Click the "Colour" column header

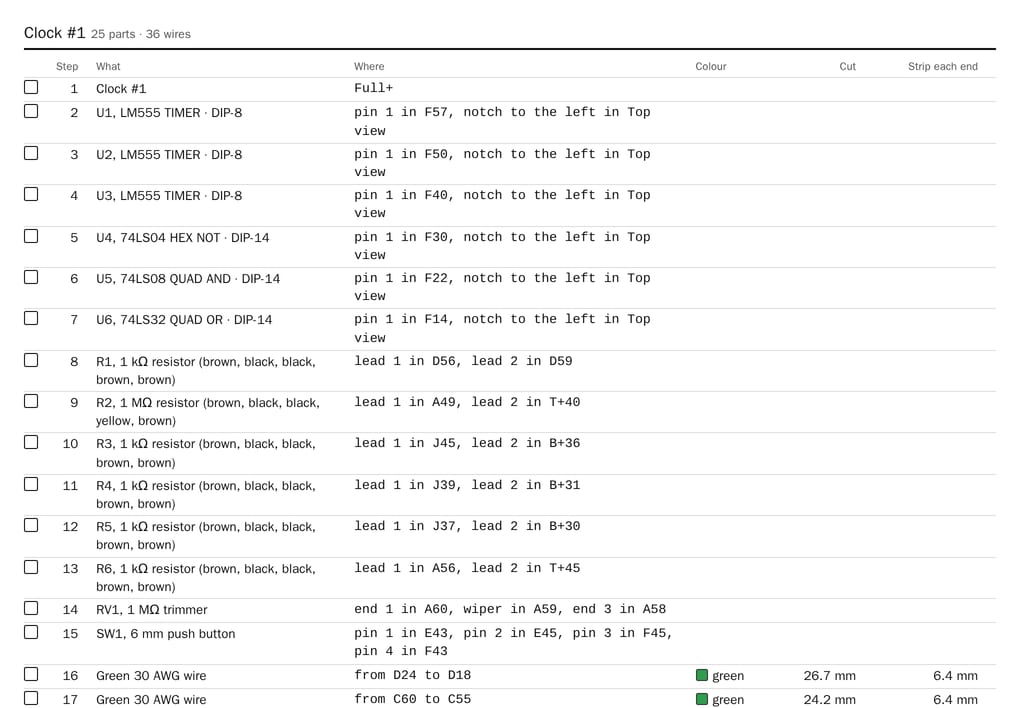tap(710, 66)
